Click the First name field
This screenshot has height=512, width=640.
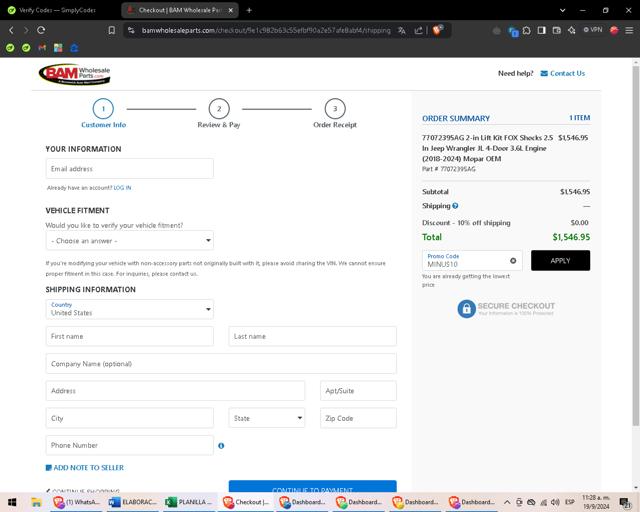pos(129,336)
